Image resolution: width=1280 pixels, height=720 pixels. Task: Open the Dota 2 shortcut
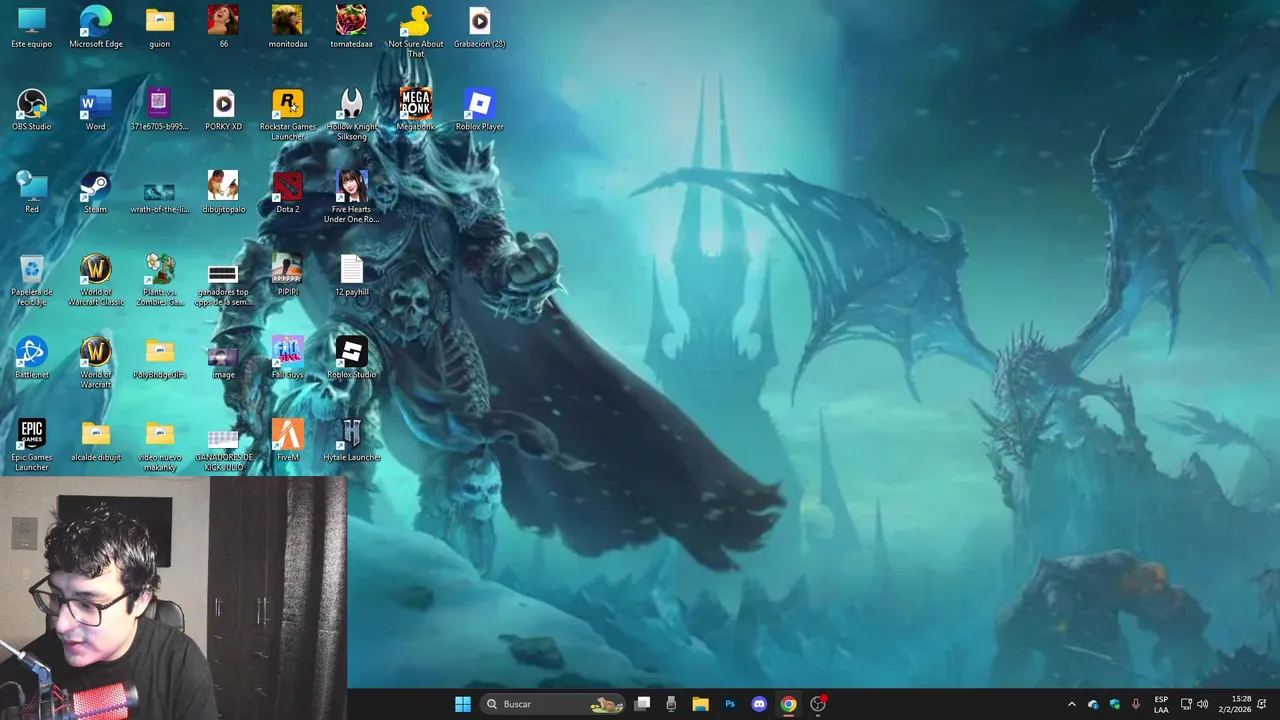pos(288,193)
